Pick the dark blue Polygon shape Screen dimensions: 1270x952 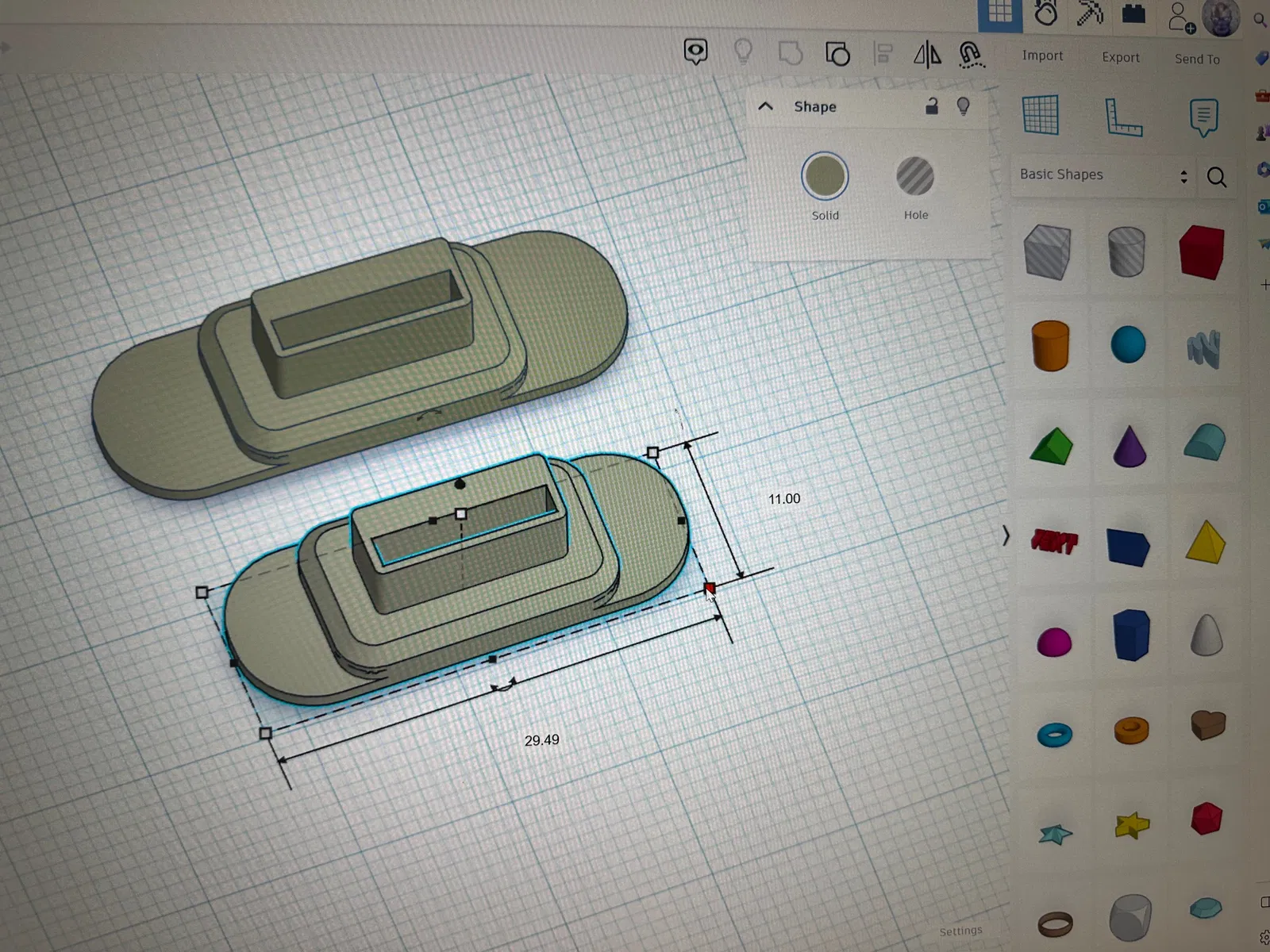click(x=1131, y=635)
